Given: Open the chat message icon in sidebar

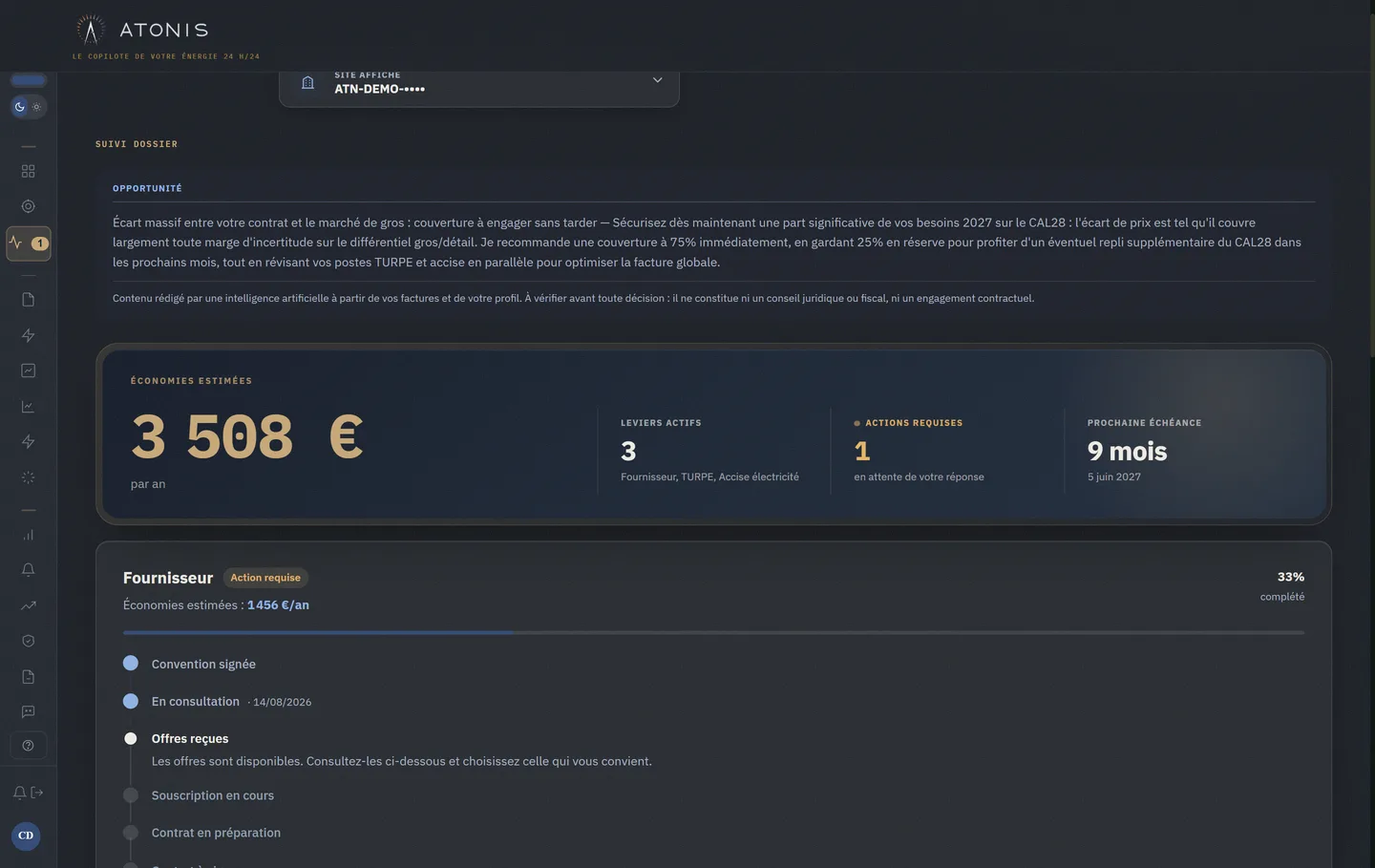Looking at the screenshot, I should pyautogui.click(x=28, y=712).
